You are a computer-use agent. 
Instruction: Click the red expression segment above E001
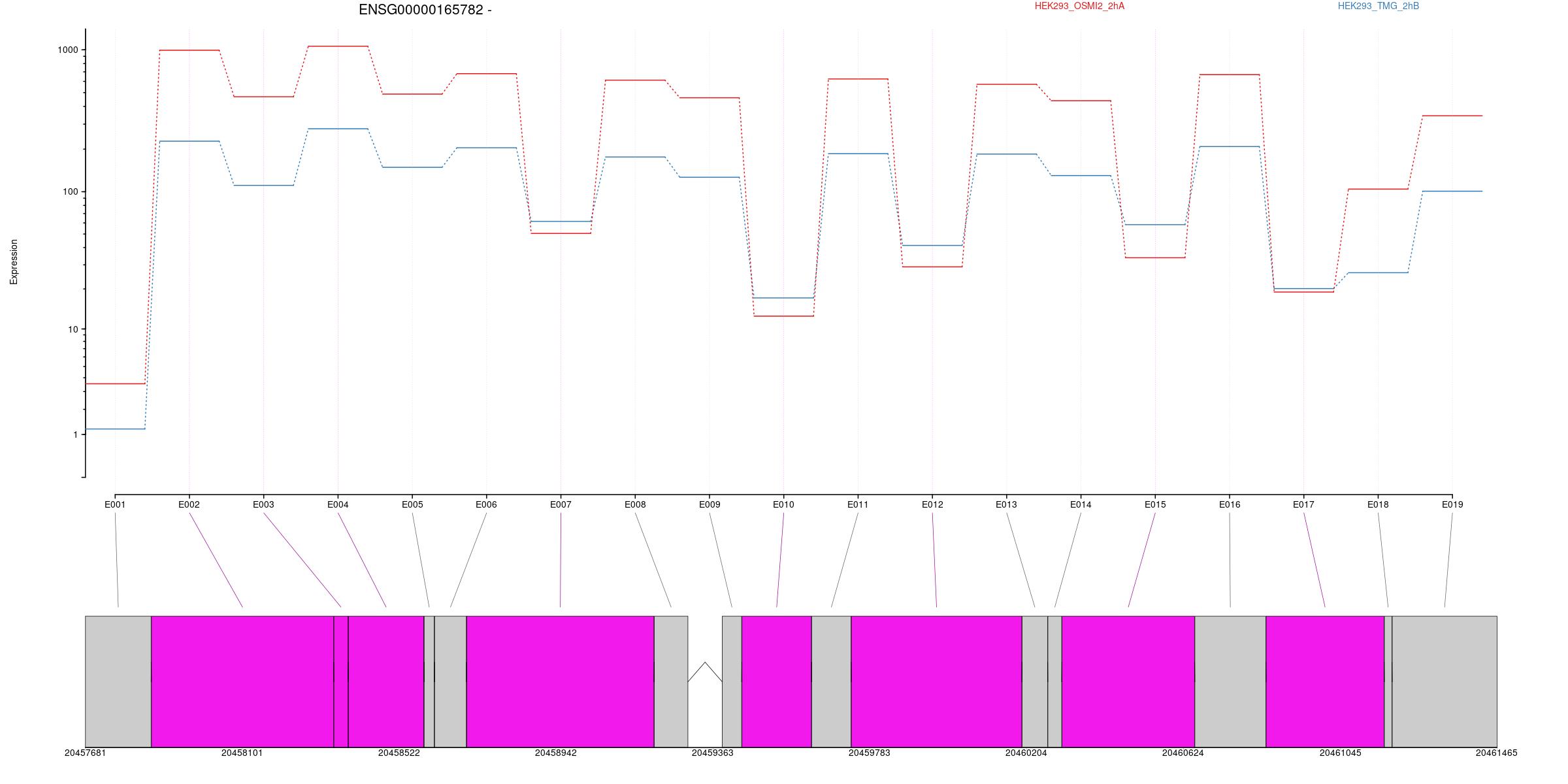(115, 384)
